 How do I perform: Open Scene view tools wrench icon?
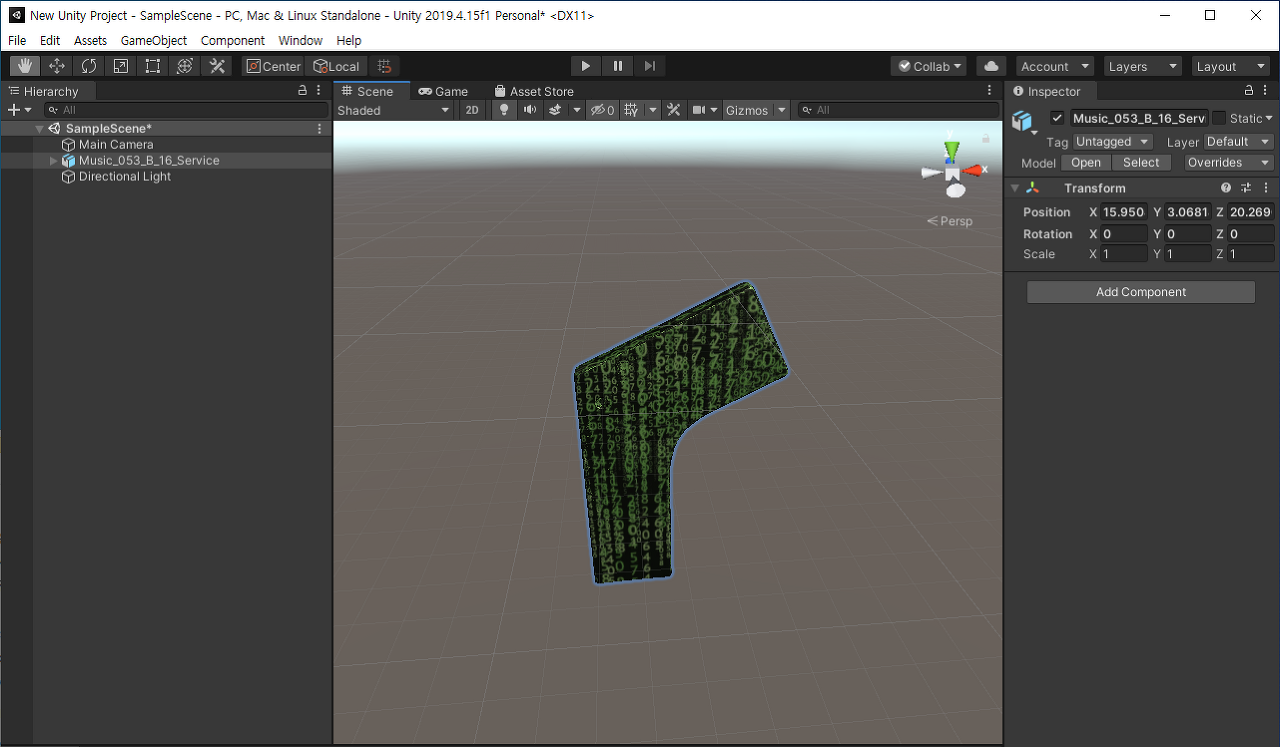[x=674, y=110]
